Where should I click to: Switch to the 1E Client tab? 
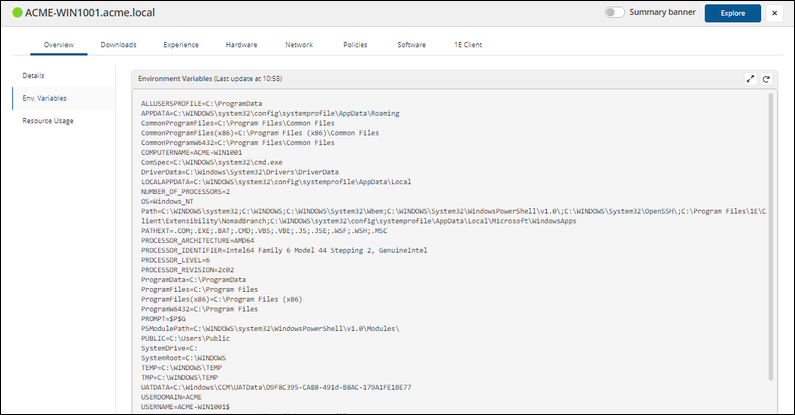coord(469,45)
